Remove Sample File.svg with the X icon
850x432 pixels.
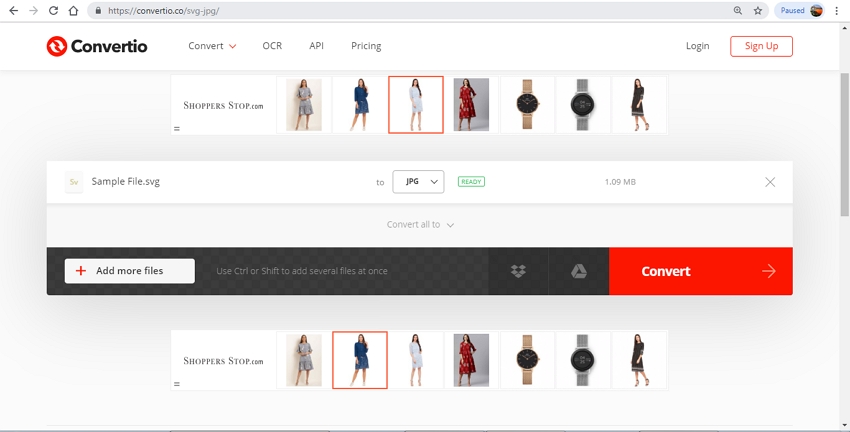(x=769, y=182)
